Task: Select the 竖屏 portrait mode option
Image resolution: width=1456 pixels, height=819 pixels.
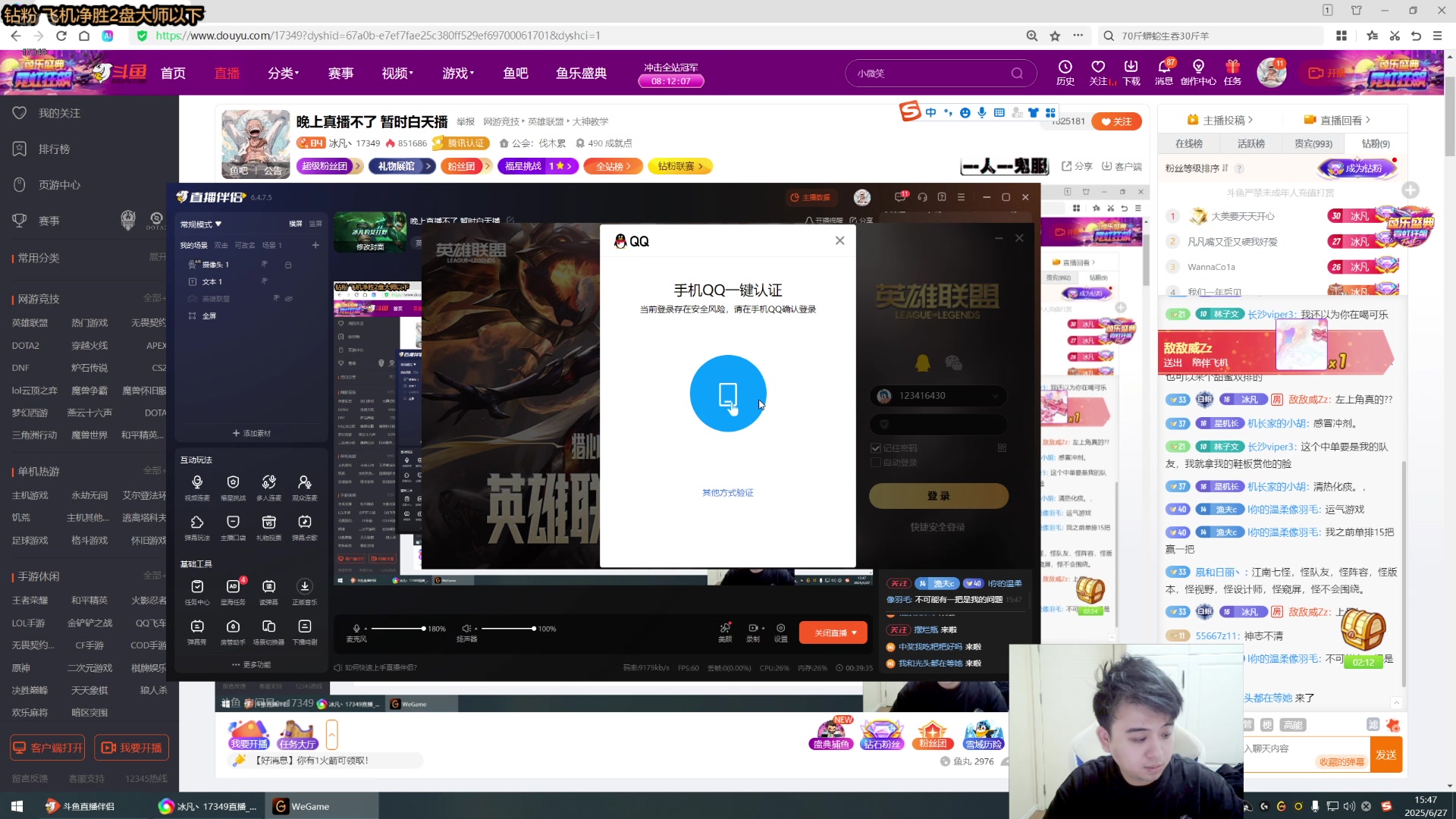Action: click(315, 224)
